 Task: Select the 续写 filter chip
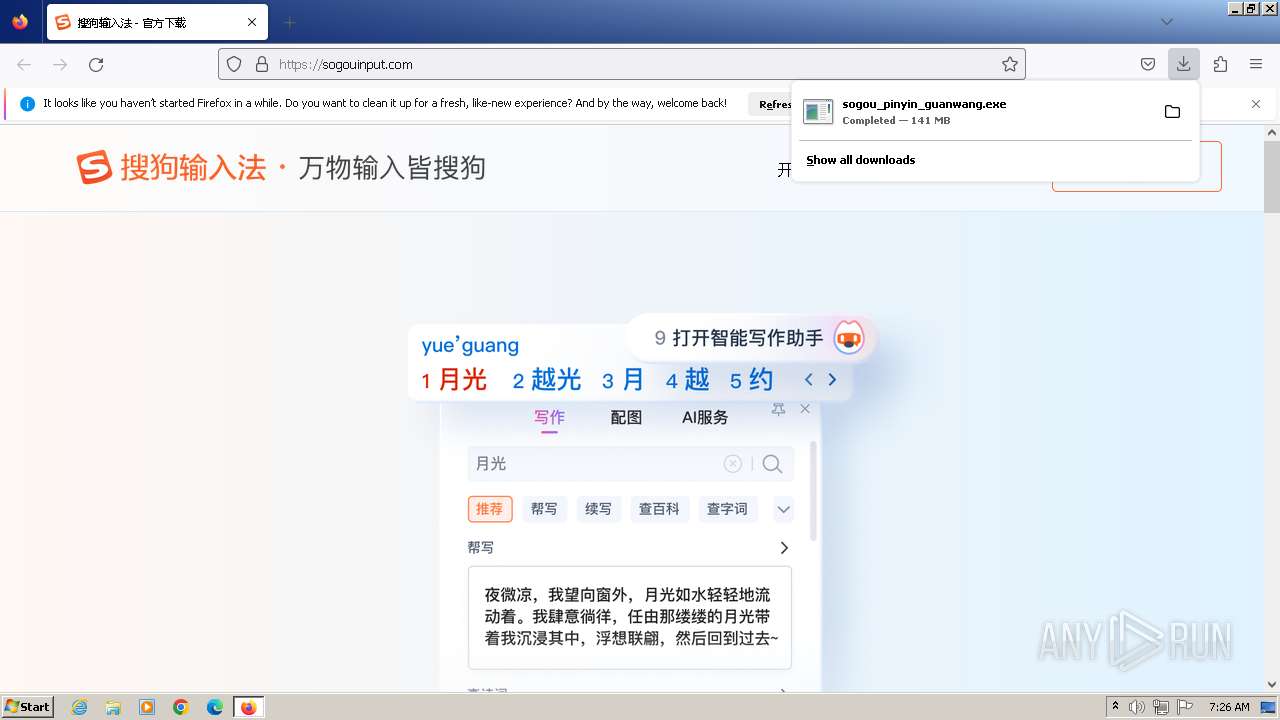(598, 509)
